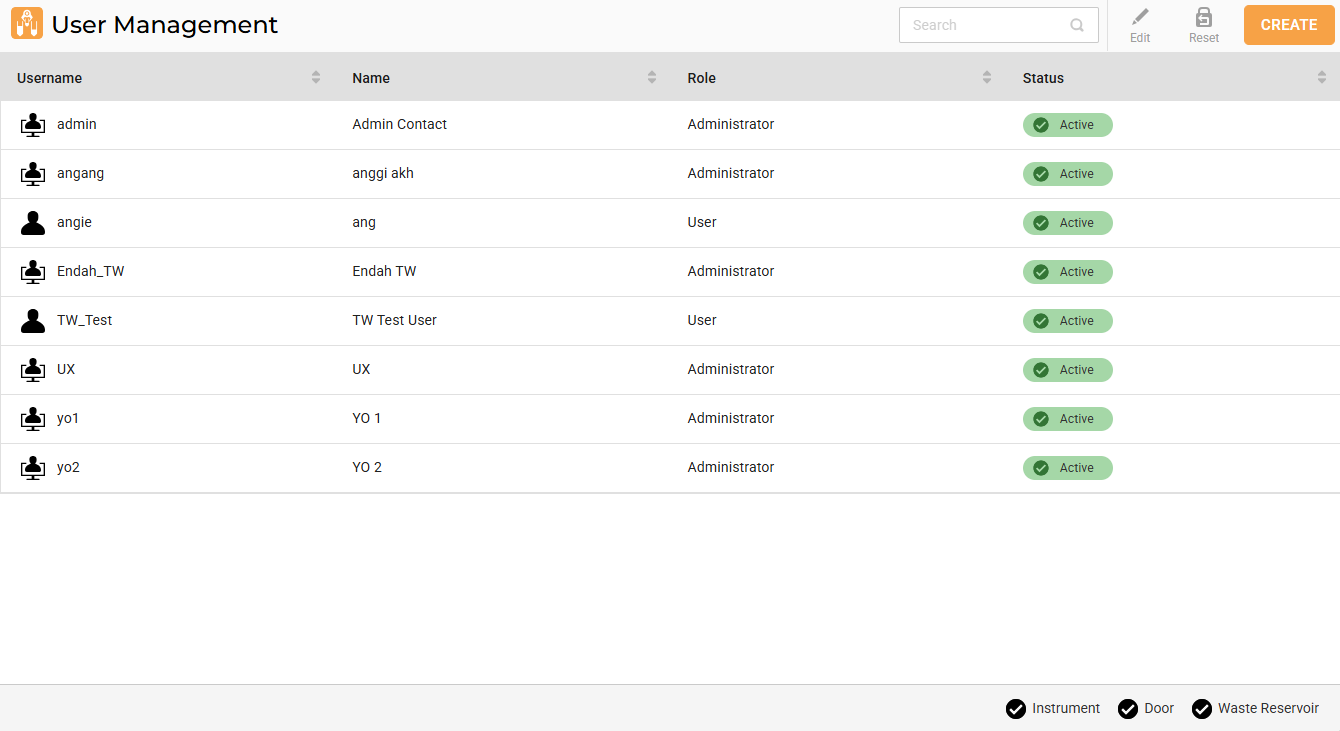Click TW_Test's user avatar icon
This screenshot has width=1340, height=731.
(33, 321)
